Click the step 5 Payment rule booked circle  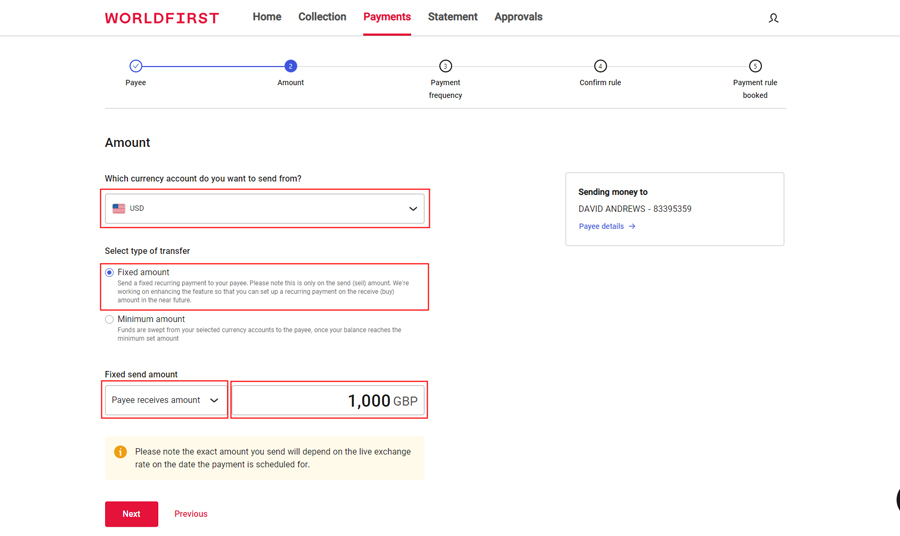[755, 66]
